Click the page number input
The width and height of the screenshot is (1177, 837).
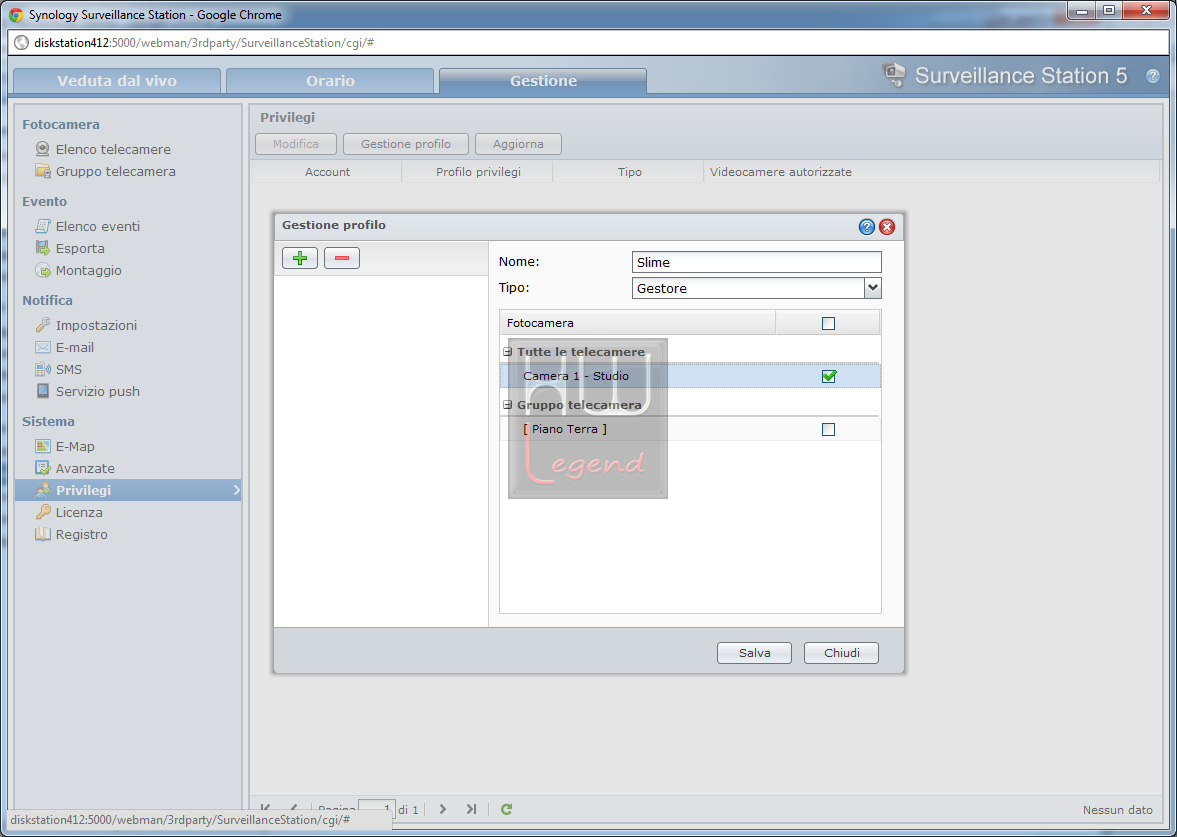(x=377, y=809)
